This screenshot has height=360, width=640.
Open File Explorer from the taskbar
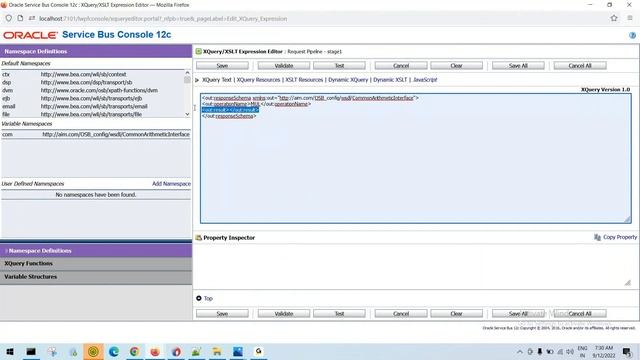217,351
